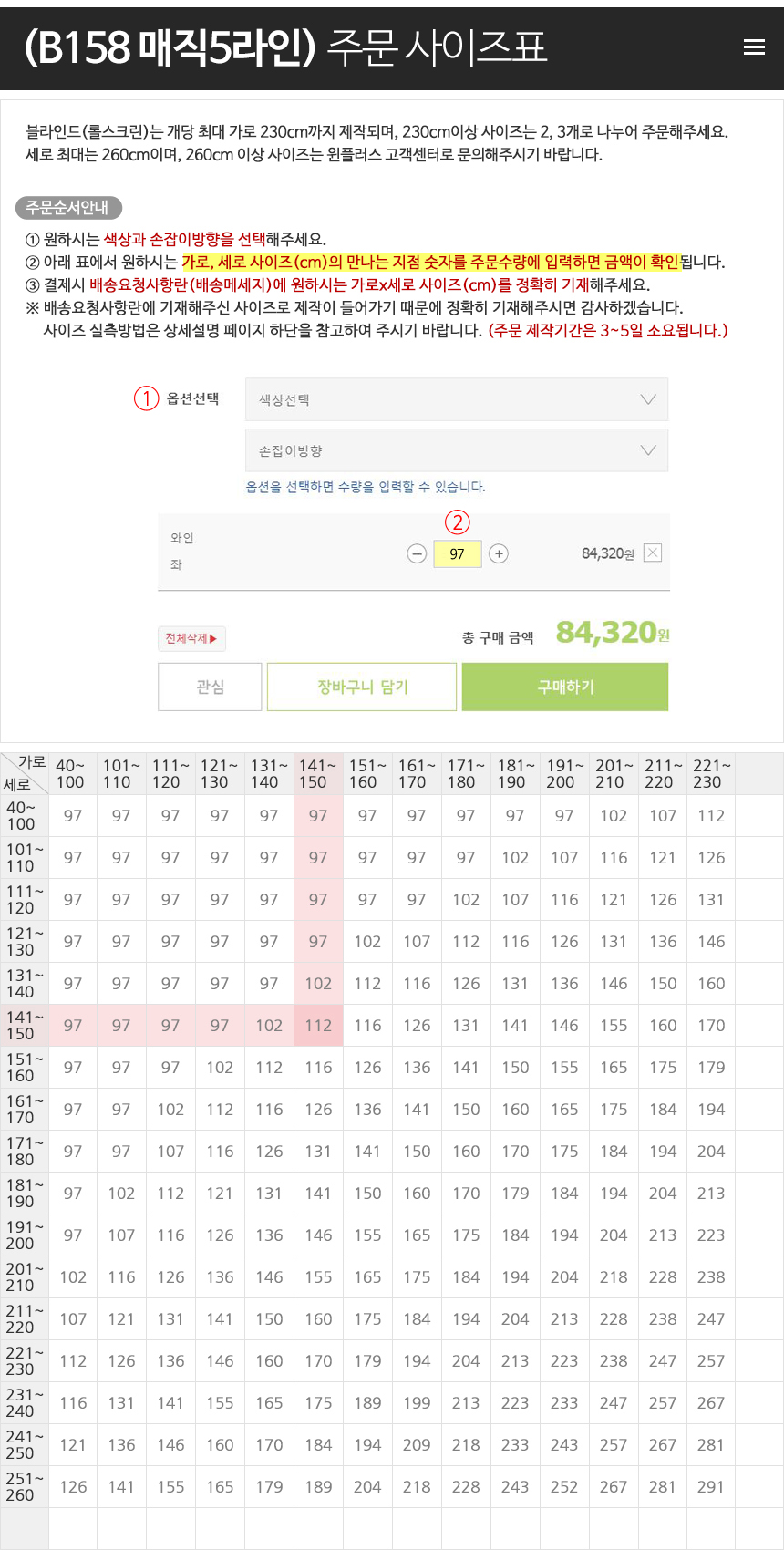Open the 손잡이방향 handle direction dropdown
This screenshot has width=784, height=1550.
[x=457, y=450]
